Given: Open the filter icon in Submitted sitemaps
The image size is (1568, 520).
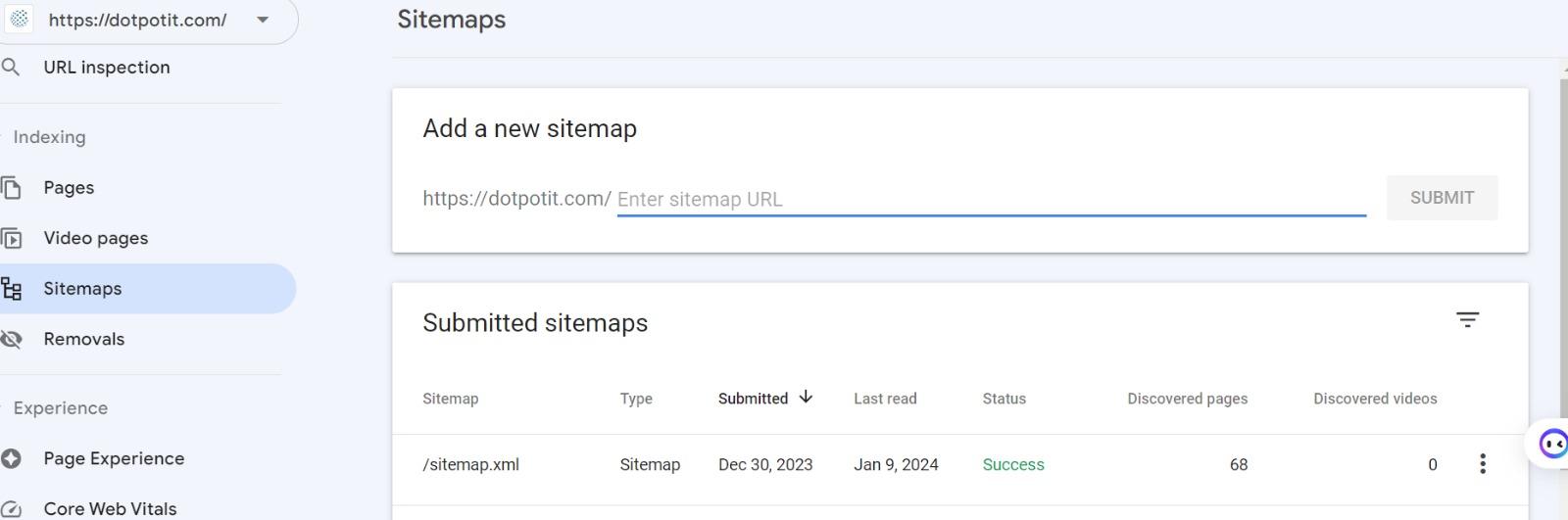Looking at the screenshot, I should [1467, 320].
